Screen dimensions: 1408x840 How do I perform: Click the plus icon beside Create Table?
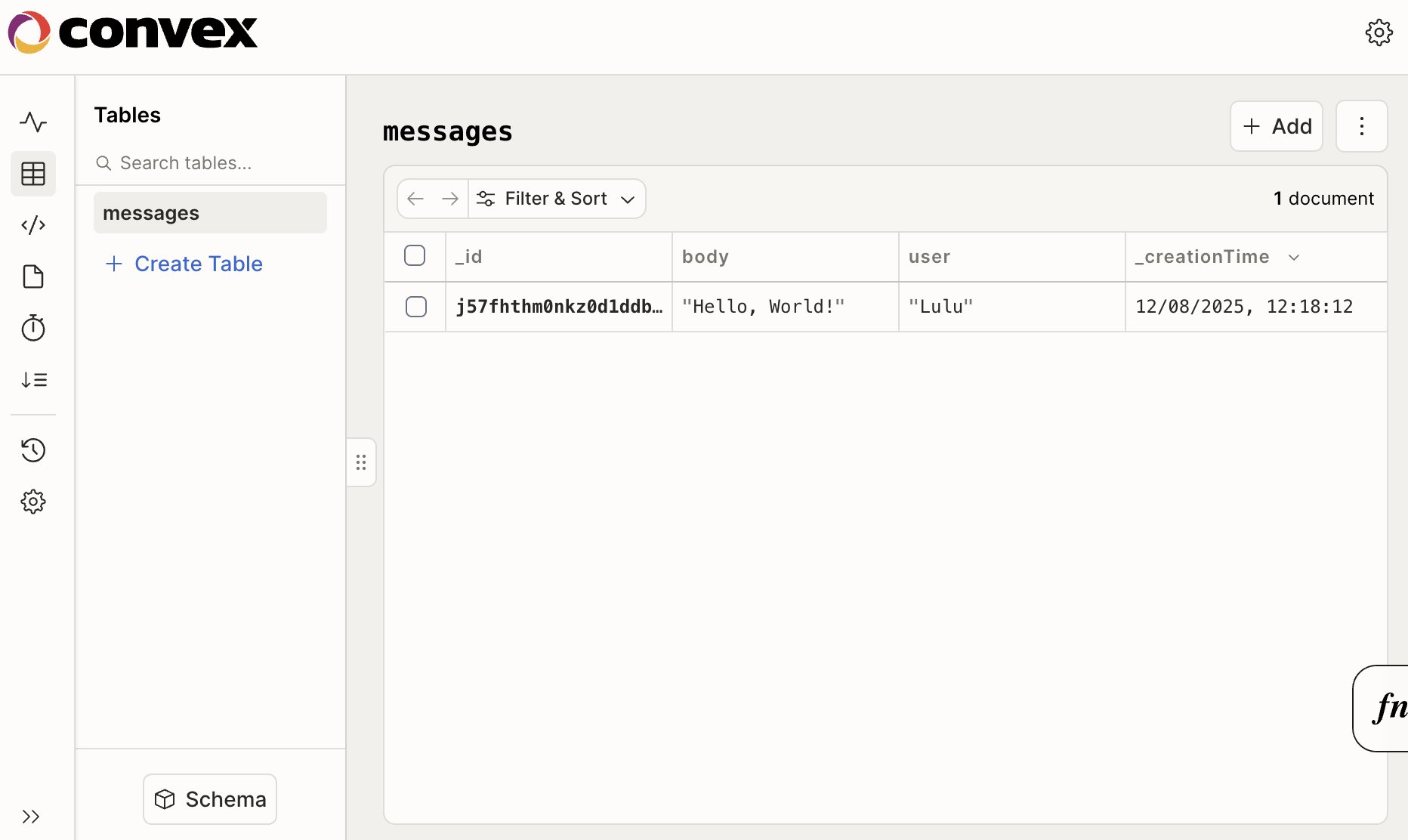114,264
